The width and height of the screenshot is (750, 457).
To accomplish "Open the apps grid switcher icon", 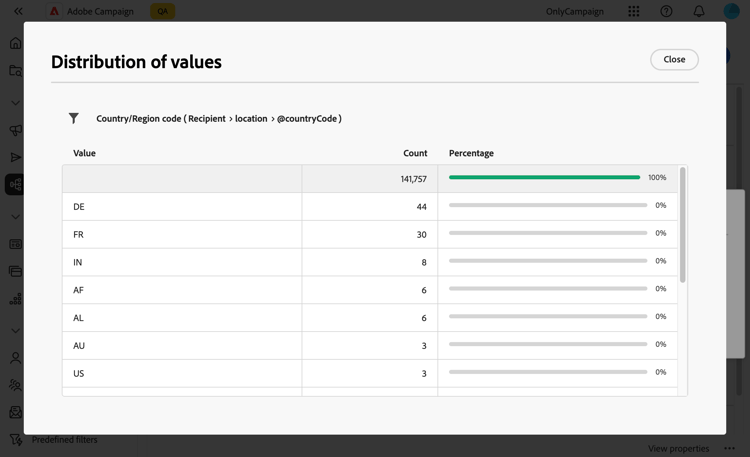I will click(x=634, y=12).
